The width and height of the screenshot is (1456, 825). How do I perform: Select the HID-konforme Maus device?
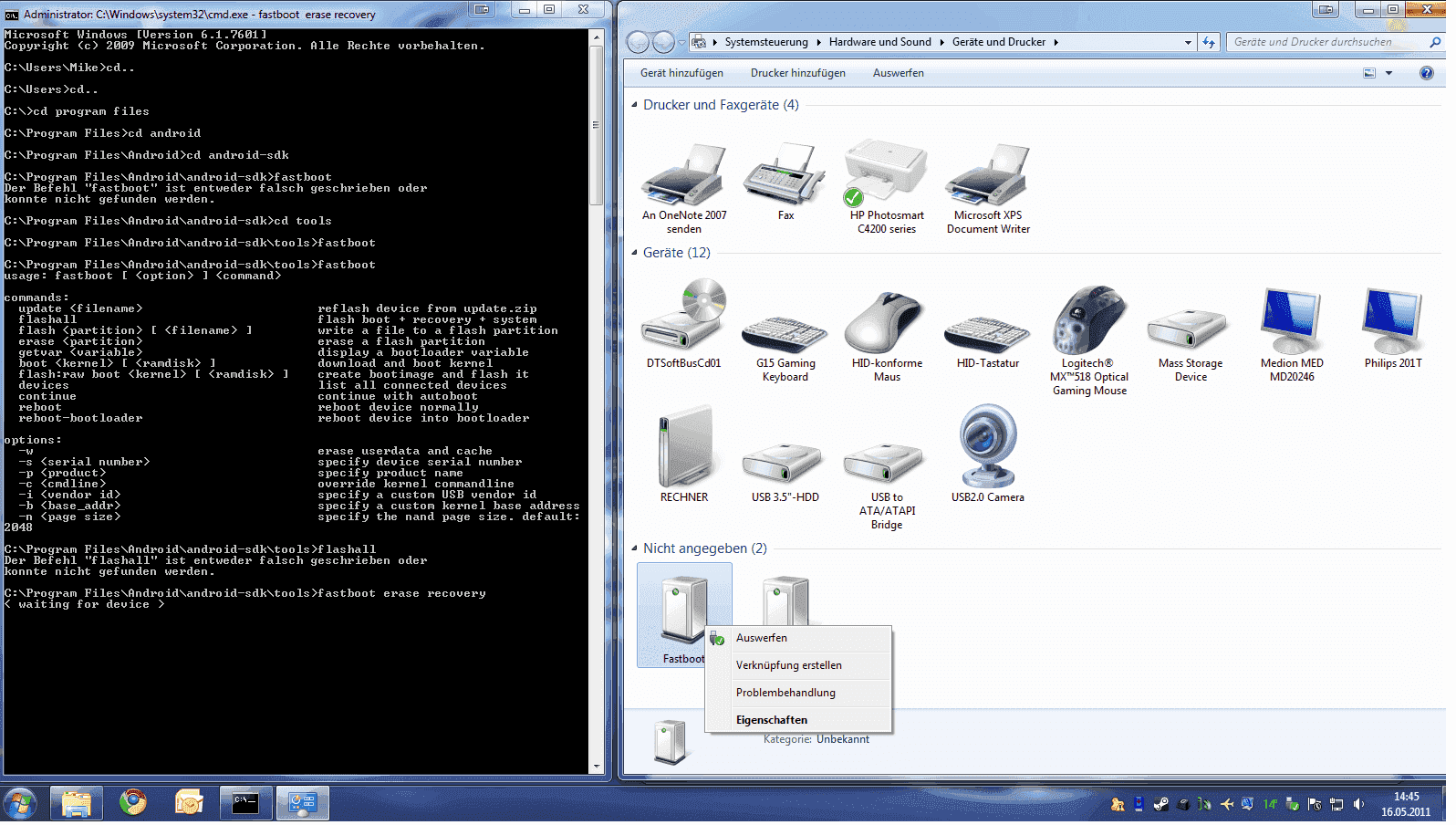pos(887,336)
